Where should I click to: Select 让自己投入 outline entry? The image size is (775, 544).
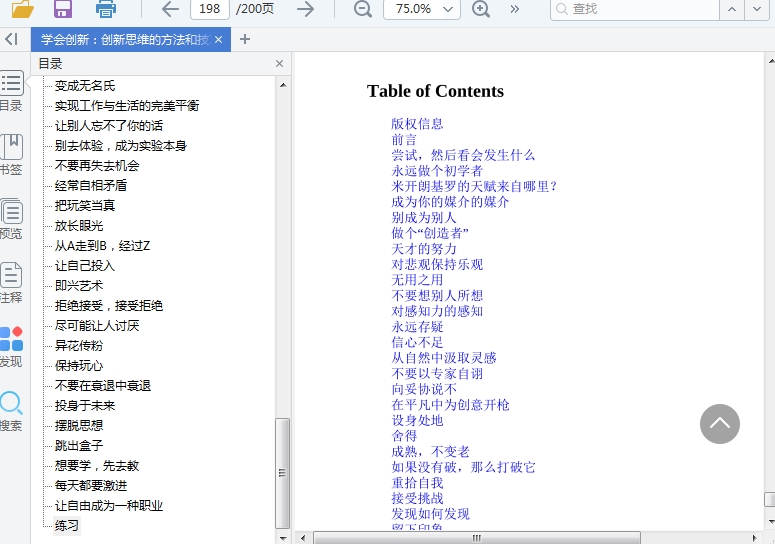point(85,265)
